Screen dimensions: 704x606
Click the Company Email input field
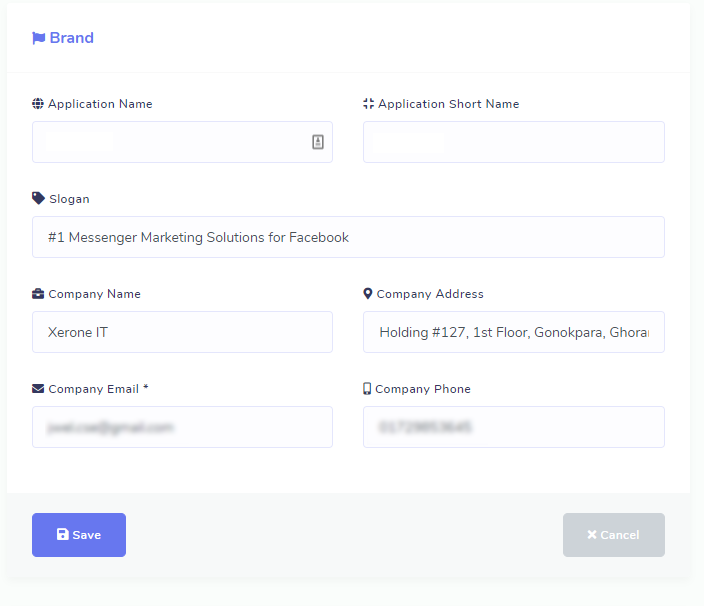182,427
